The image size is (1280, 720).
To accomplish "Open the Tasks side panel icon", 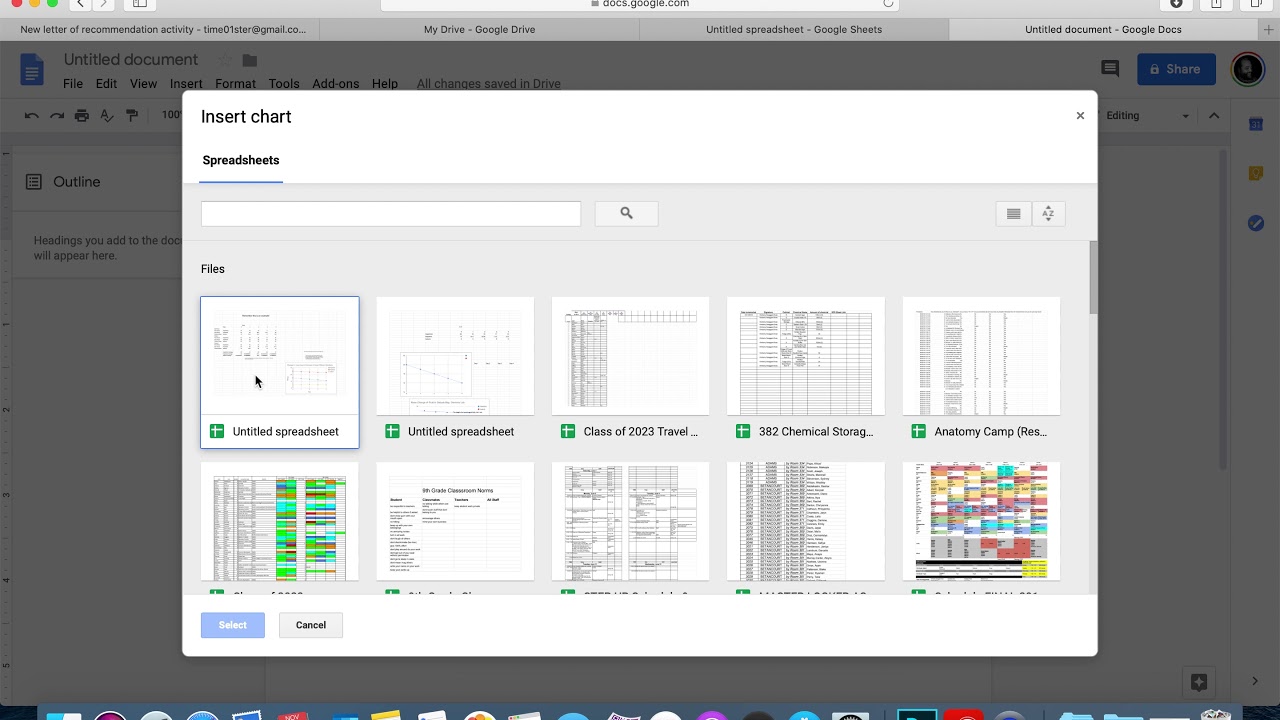I will [1256, 223].
